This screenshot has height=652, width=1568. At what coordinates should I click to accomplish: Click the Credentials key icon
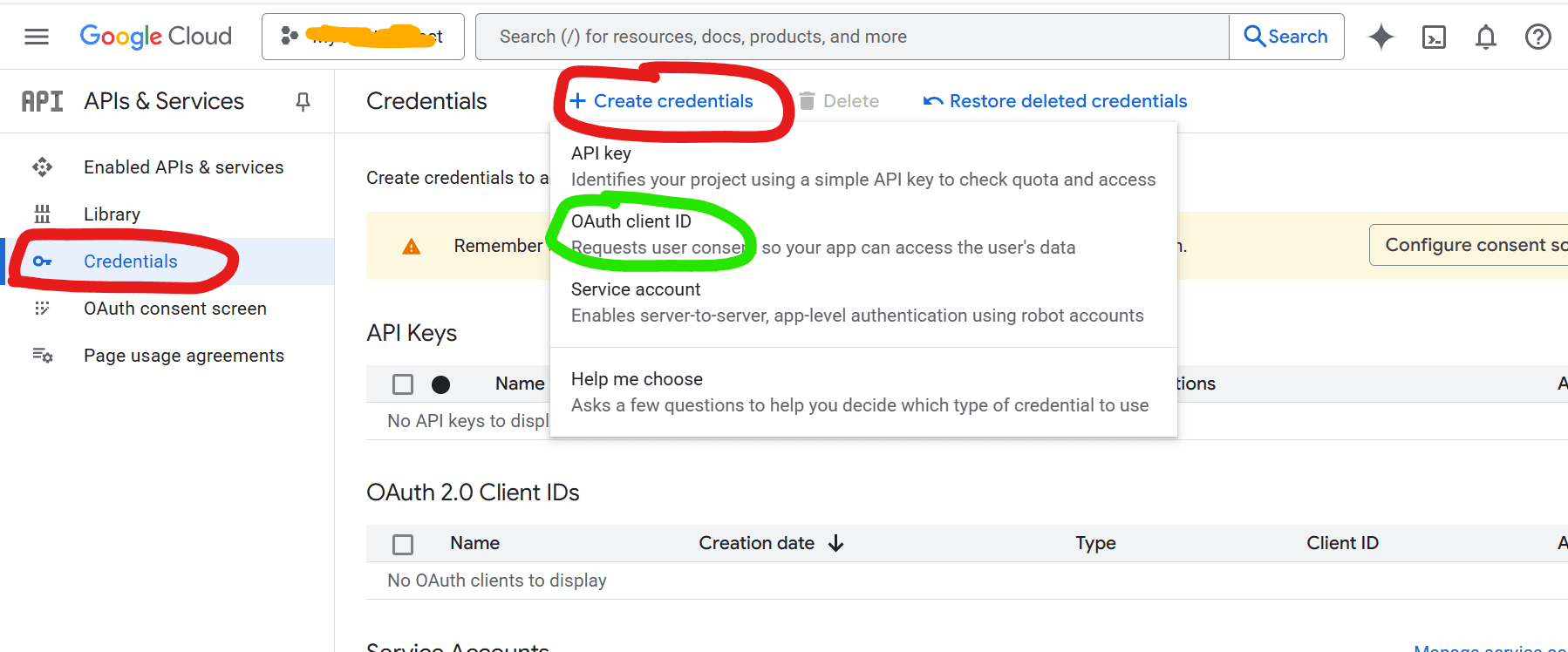[42, 261]
